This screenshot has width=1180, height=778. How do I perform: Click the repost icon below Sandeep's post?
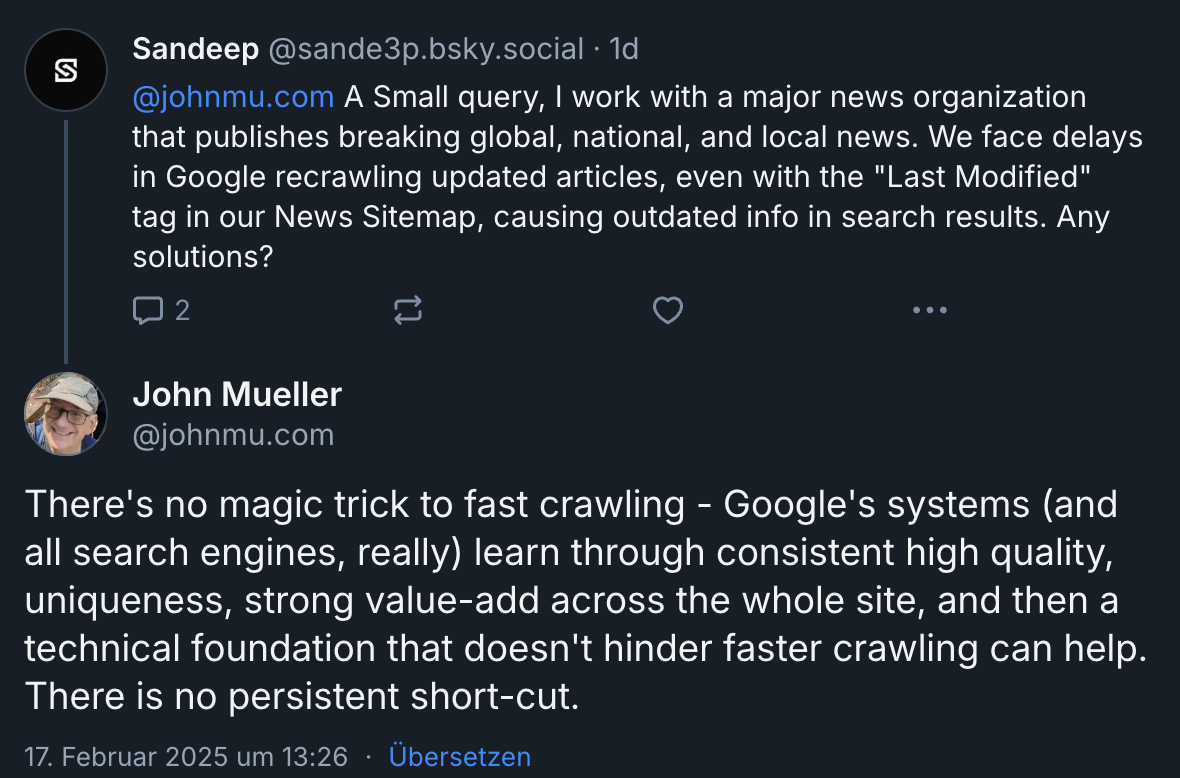(x=407, y=310)
